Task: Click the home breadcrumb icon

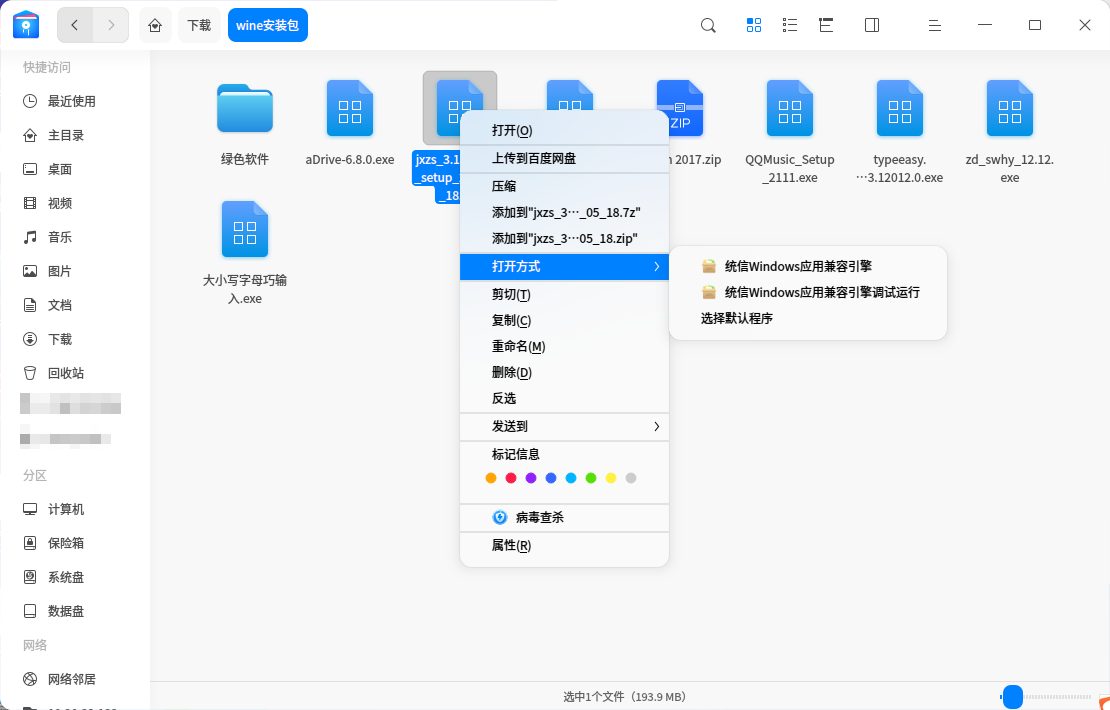Action: click(x=155, y=25)
